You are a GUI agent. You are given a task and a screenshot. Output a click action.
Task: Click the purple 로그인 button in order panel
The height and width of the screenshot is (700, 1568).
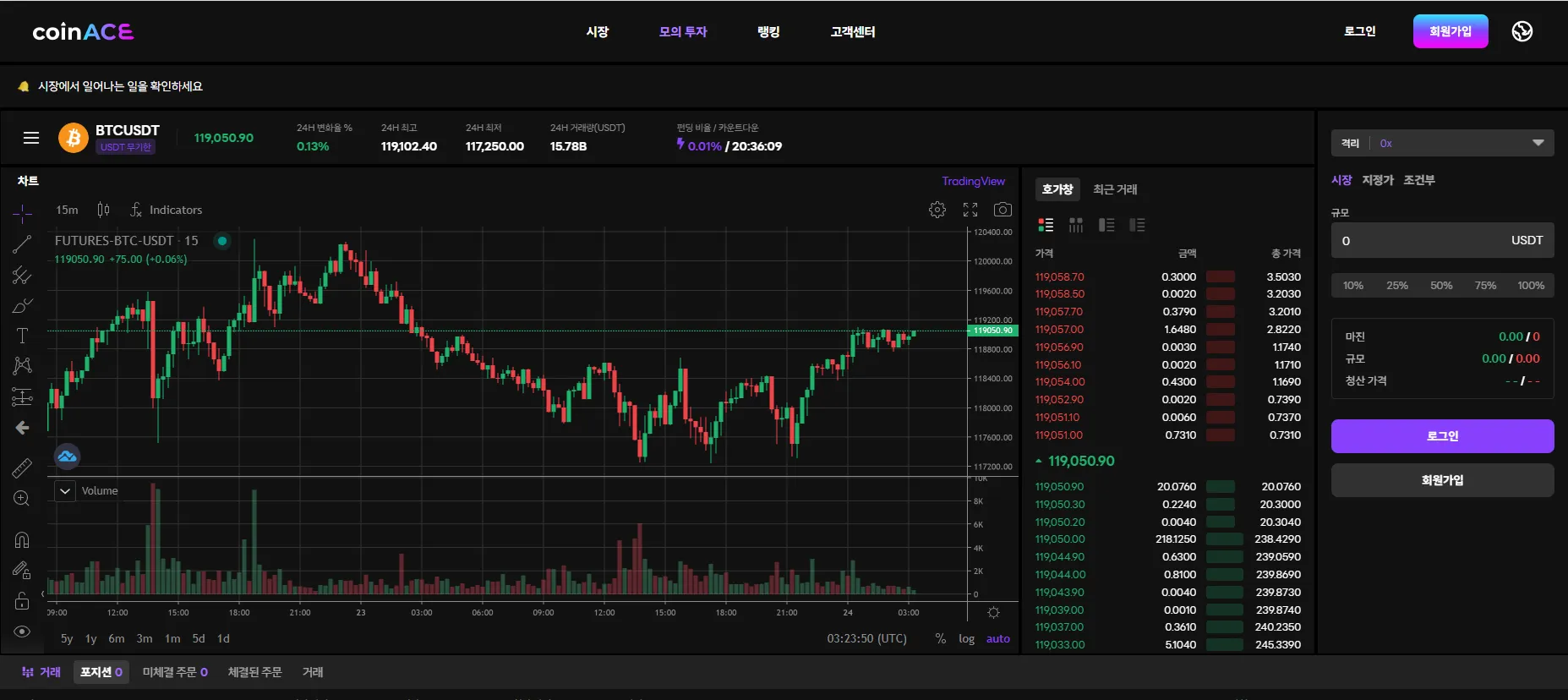[x=1442, y=436]
